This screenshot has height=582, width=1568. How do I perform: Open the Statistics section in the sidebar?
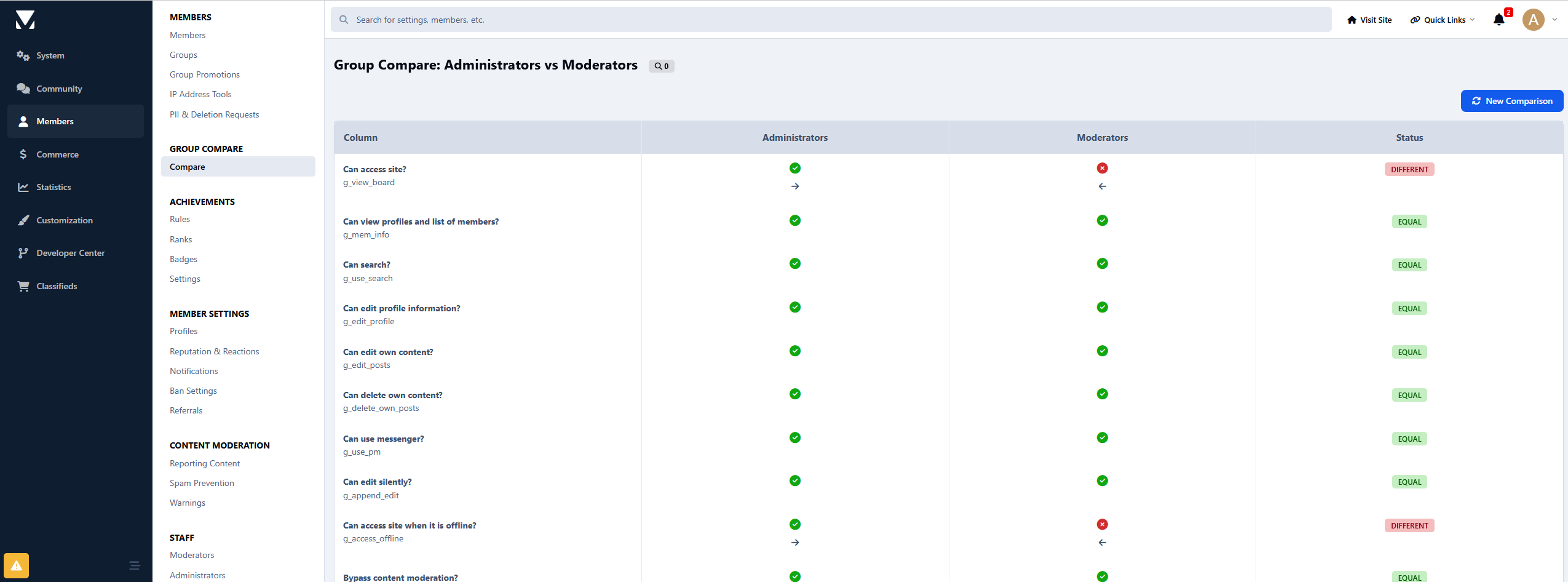53,187
